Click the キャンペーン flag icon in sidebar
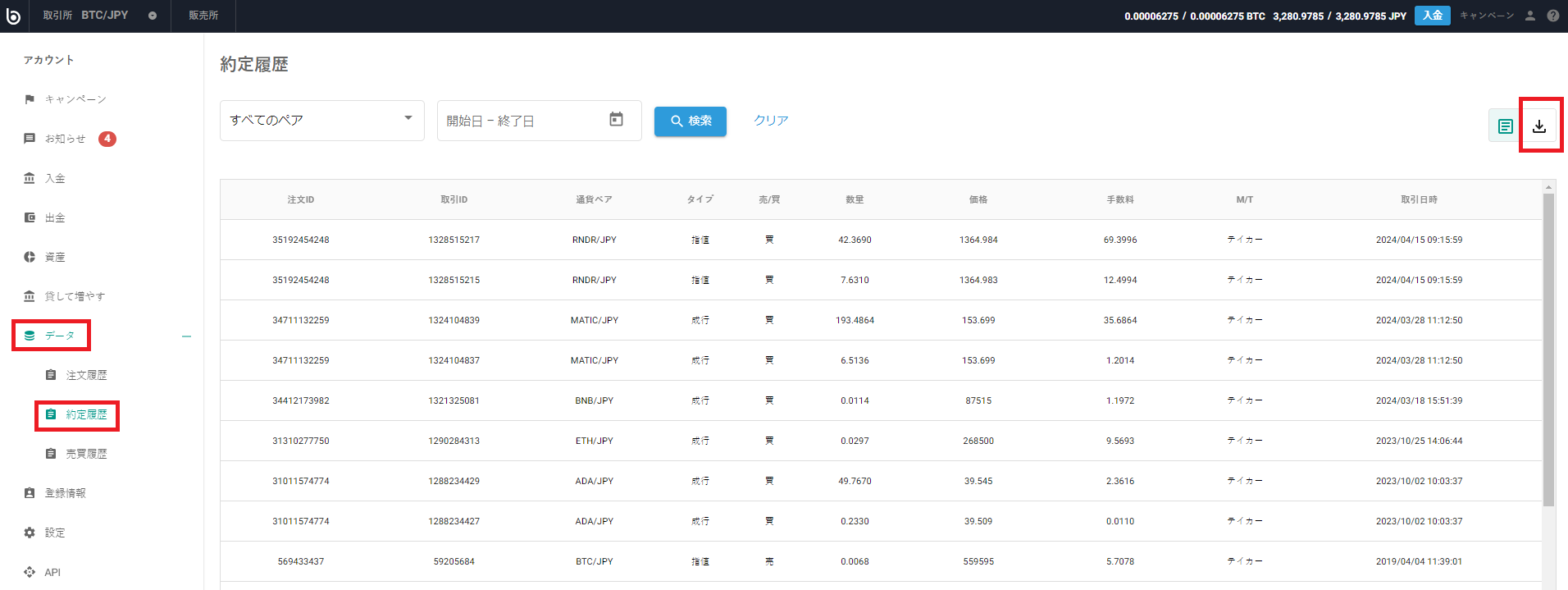 coord(30,99)
